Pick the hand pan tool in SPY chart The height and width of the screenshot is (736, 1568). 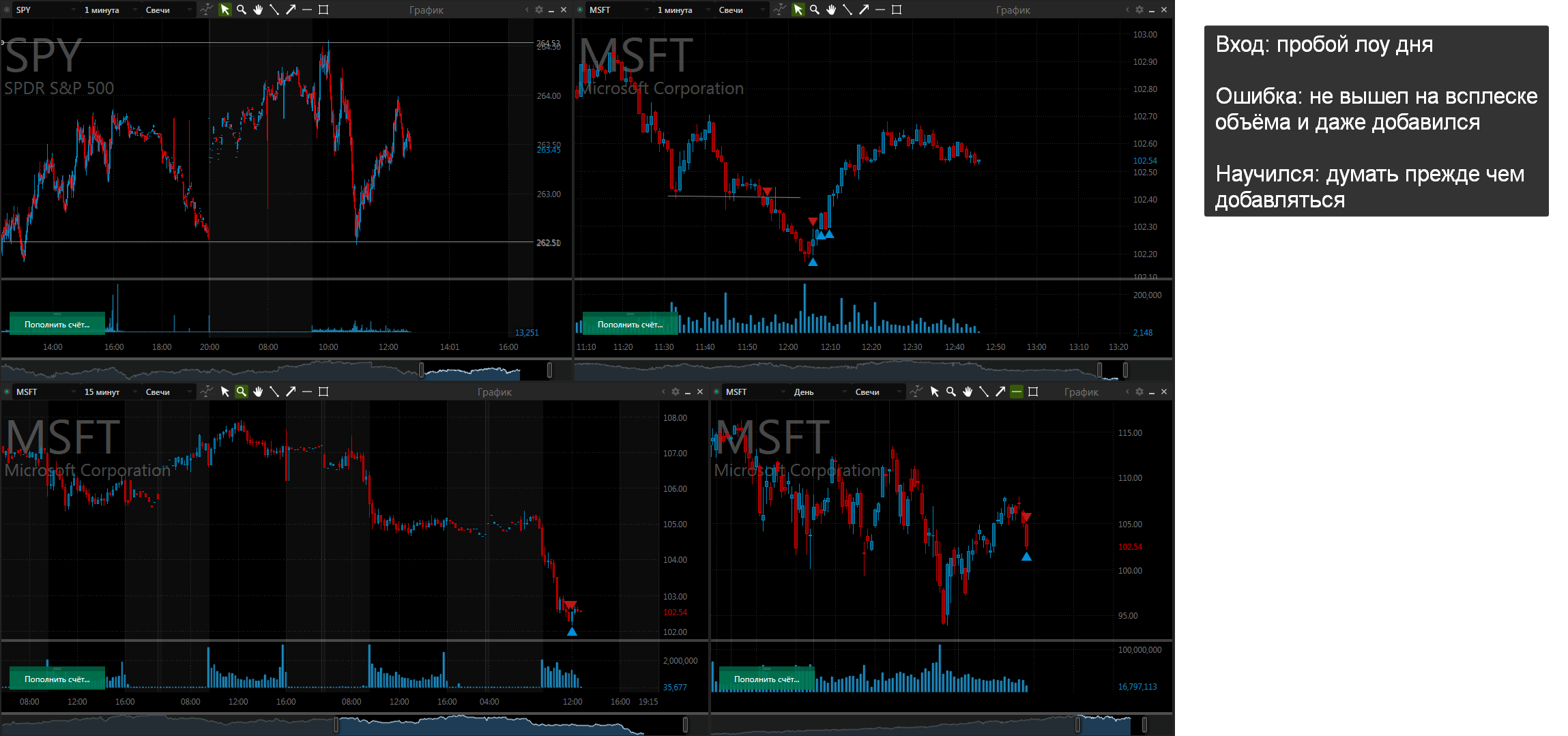[258, 10]
